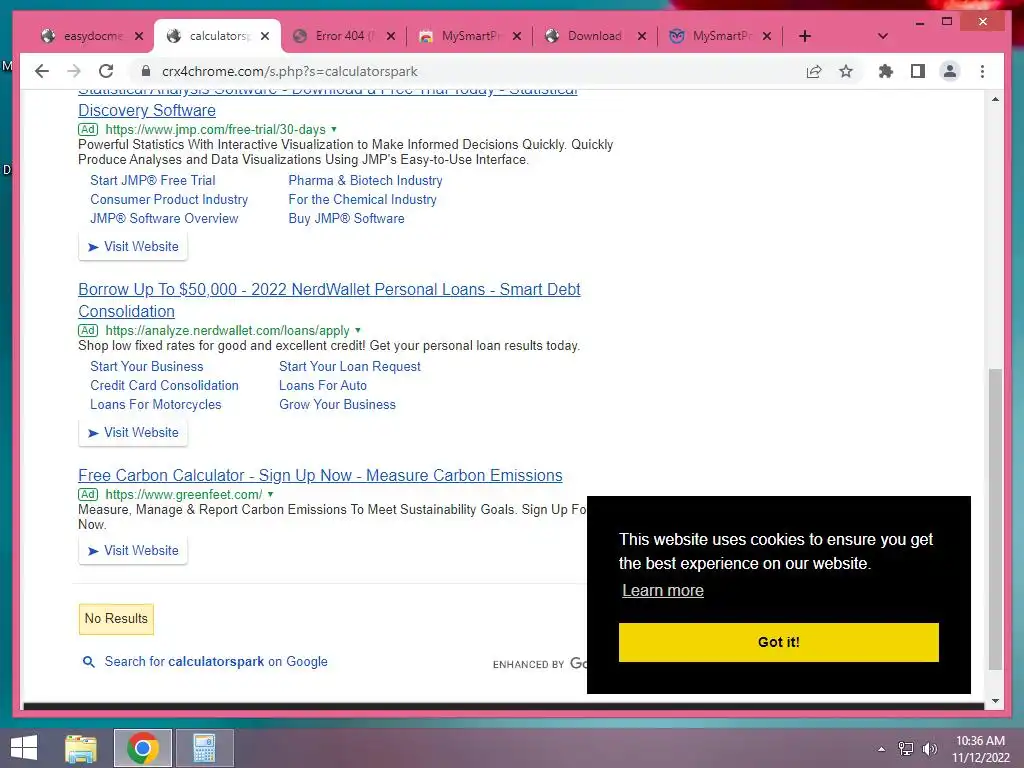Open For the Chemical Industry link
The image size is (1024, 768).
coord(362,199)
